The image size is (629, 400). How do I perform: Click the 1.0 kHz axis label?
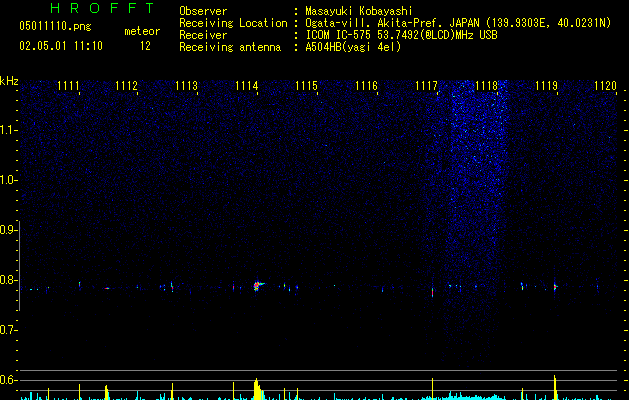(x=8, y=180)
